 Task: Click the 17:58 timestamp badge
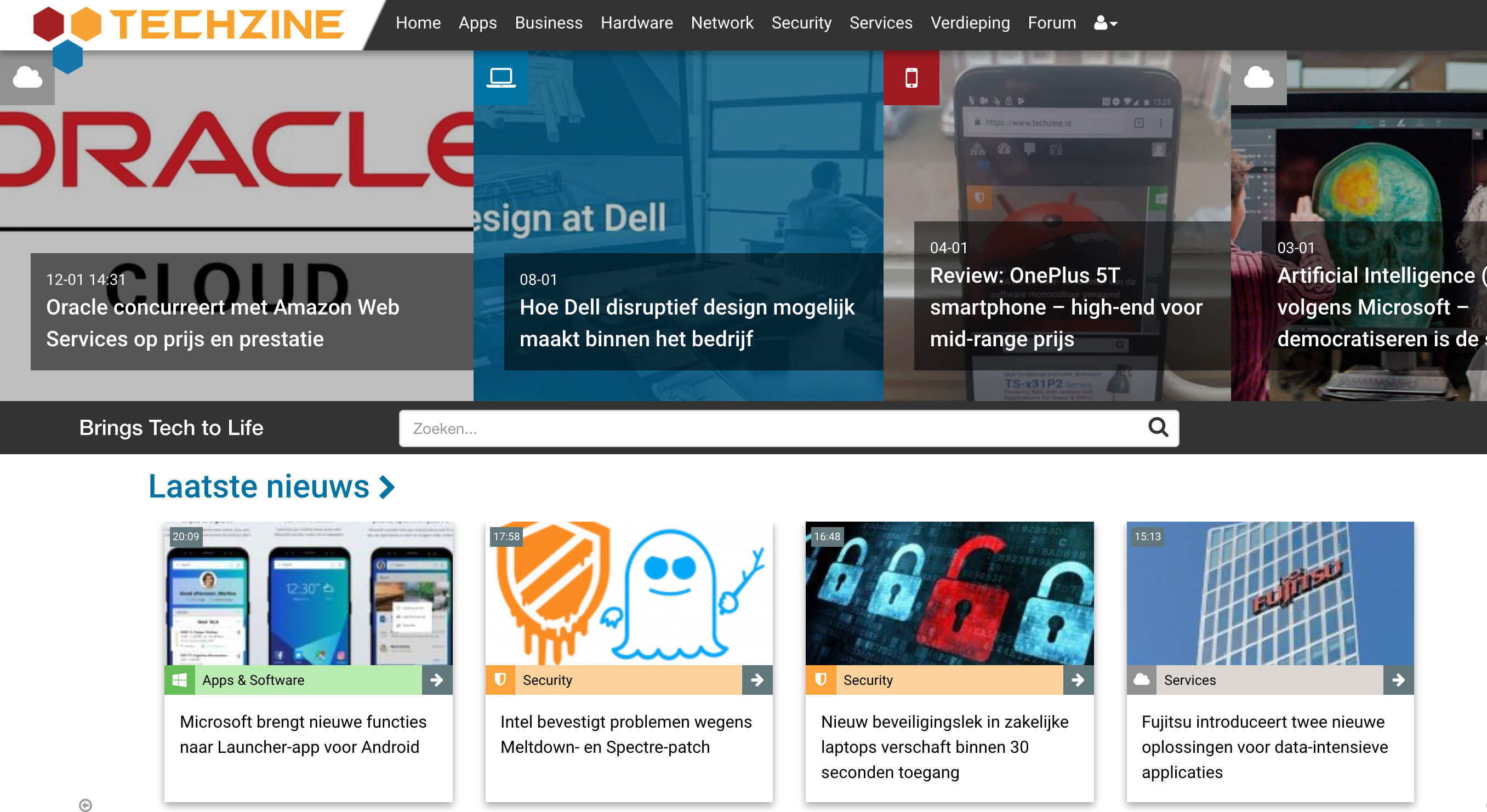point(506,536)
